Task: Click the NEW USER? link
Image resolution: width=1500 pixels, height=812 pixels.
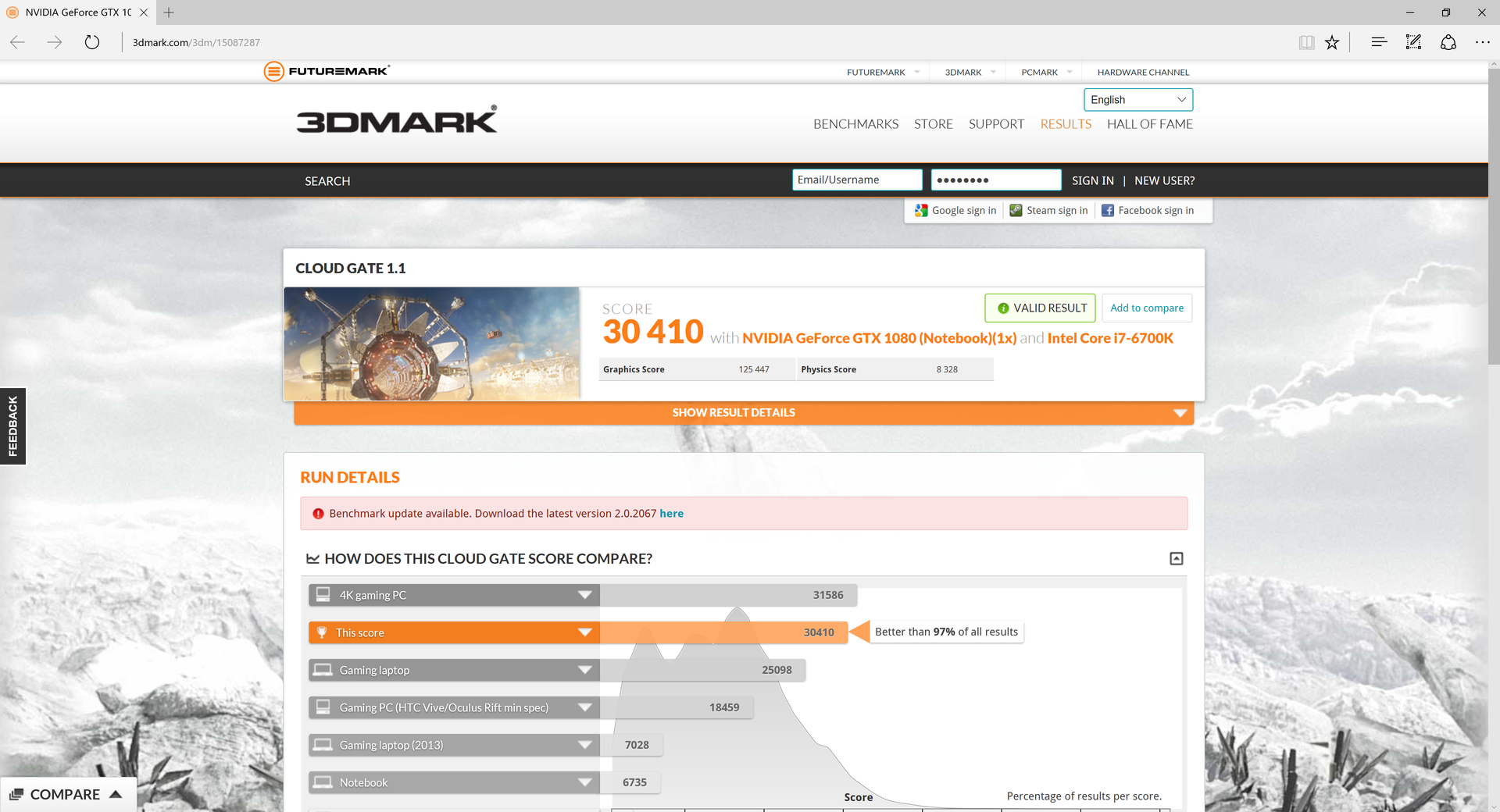Action: pos(1164,180)
